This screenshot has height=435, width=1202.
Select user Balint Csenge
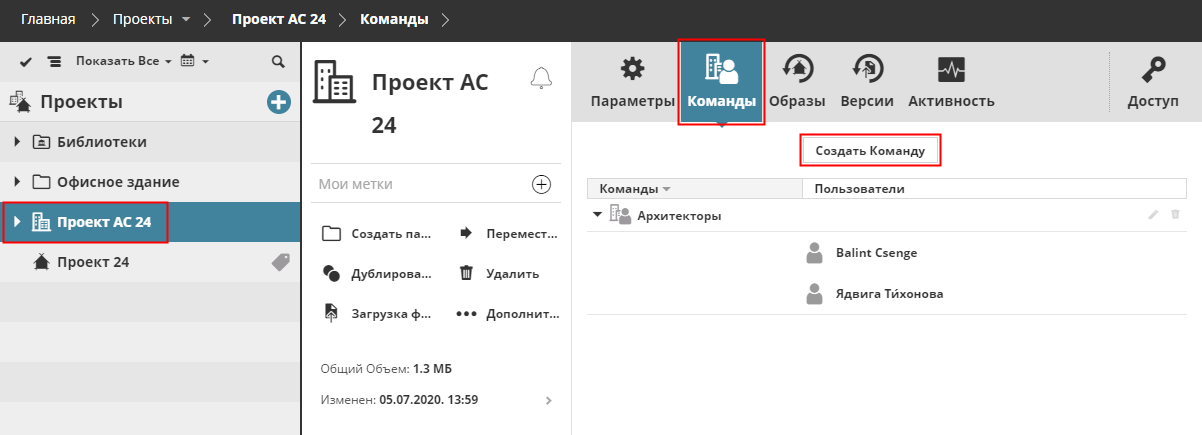876,253
